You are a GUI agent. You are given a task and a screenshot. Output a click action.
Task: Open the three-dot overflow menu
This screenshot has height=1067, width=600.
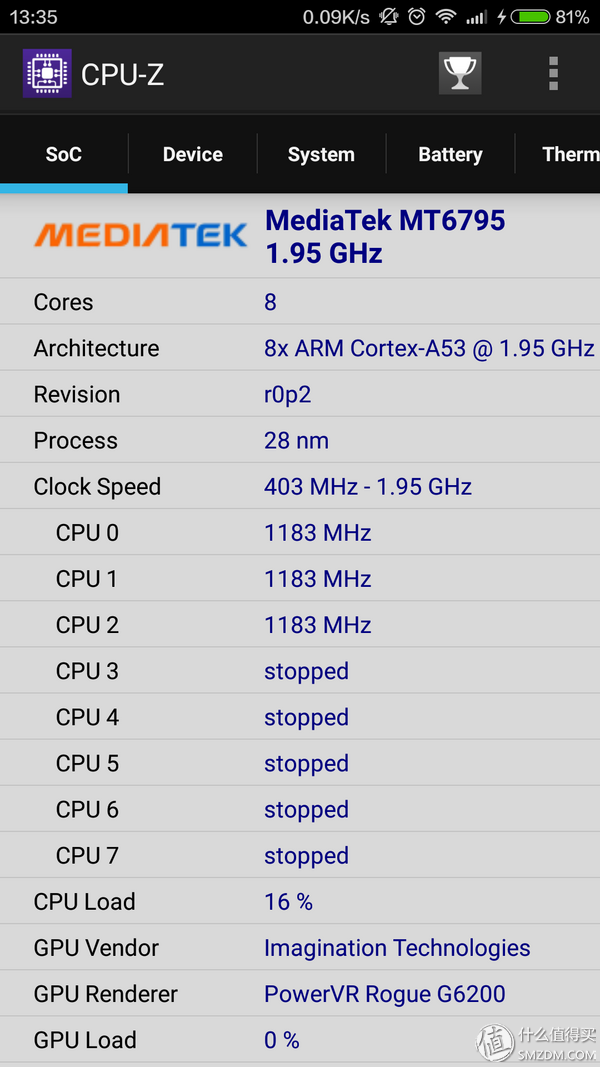[553, 73]
